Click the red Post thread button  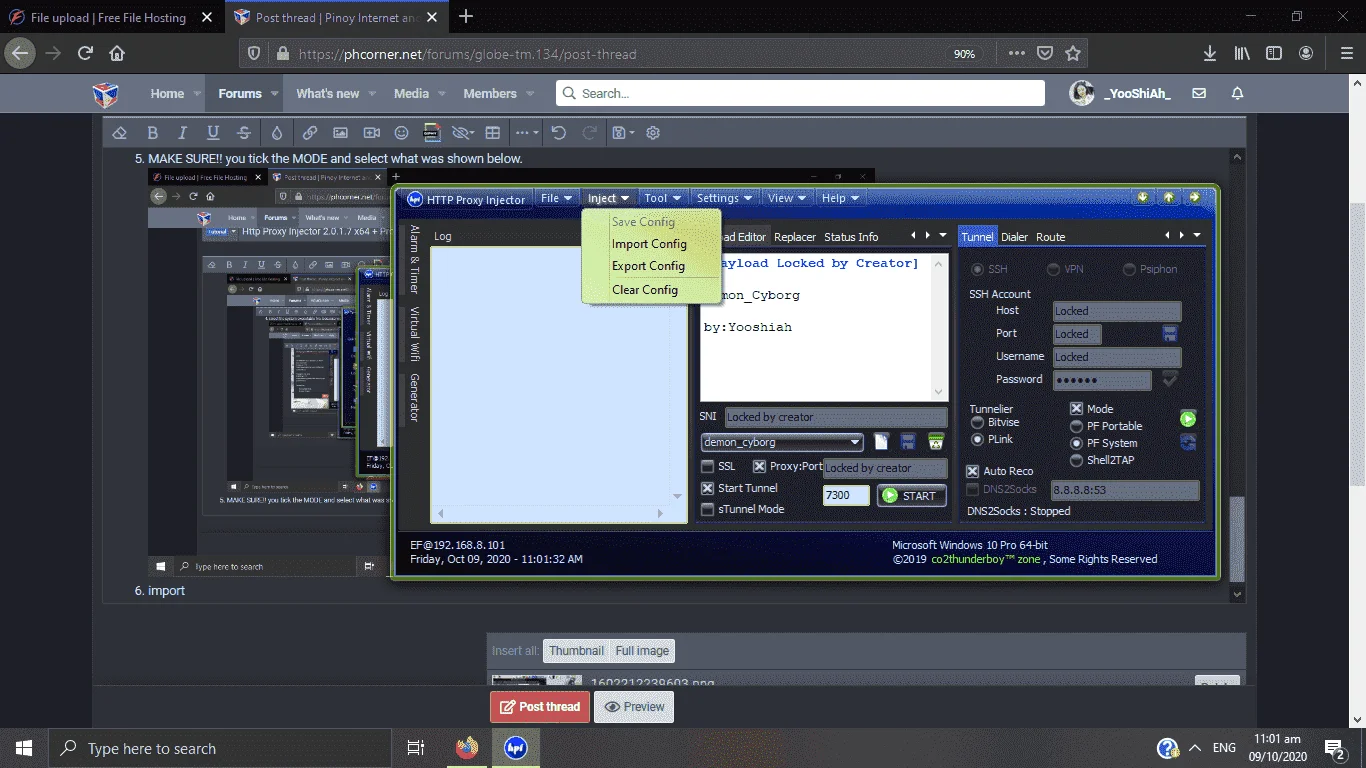tap(539, 706)
